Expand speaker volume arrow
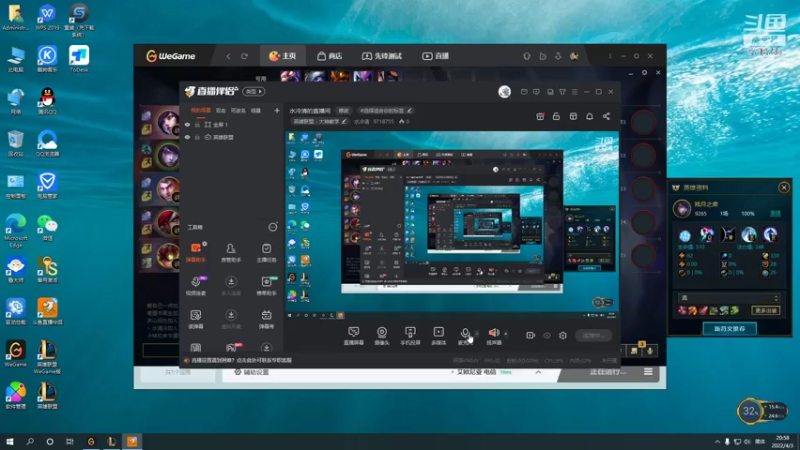The width and height of the screenshot is (800, 450). 506,334
